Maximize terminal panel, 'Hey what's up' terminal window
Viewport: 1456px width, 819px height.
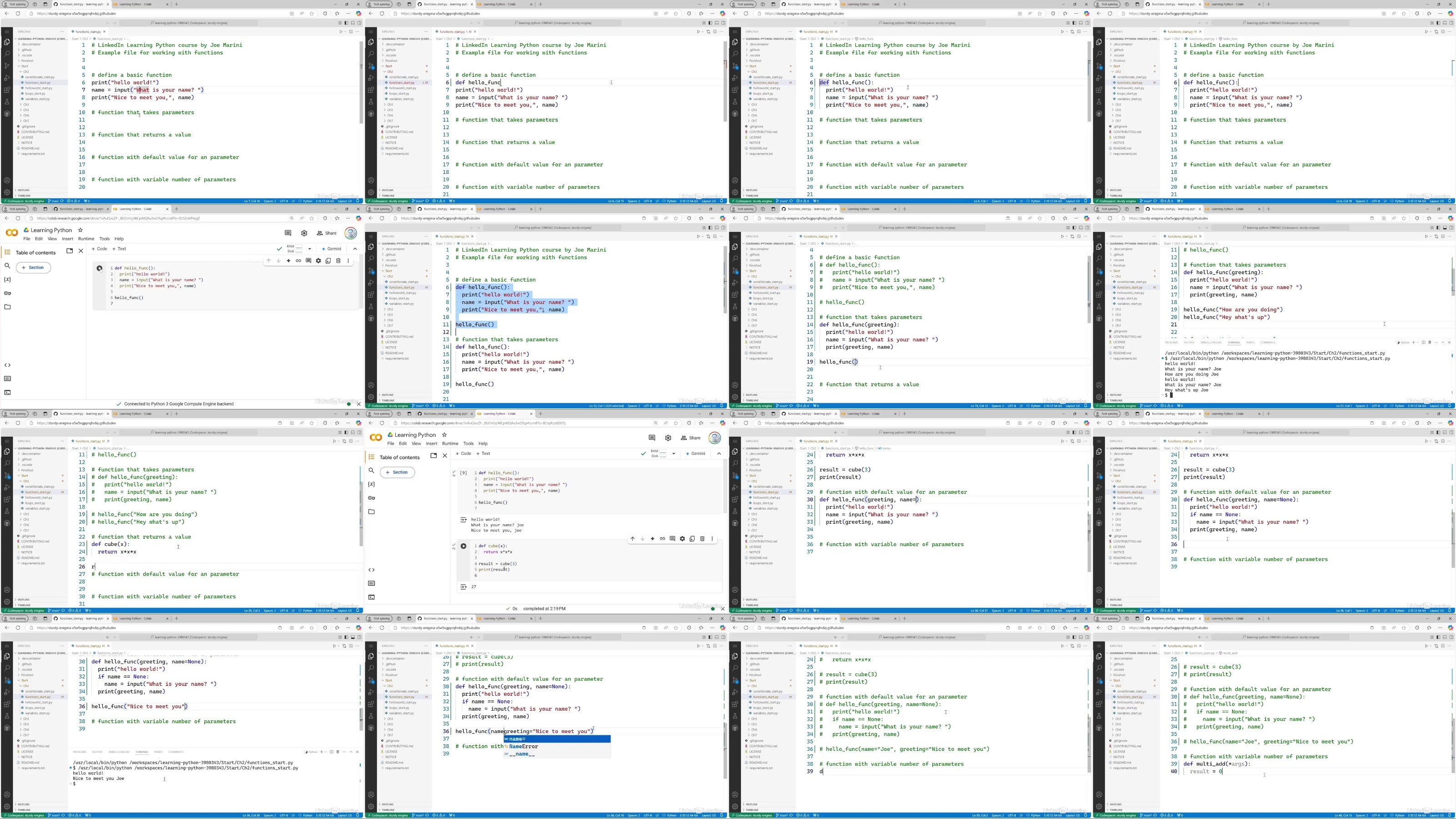(x=1443, y=342)
